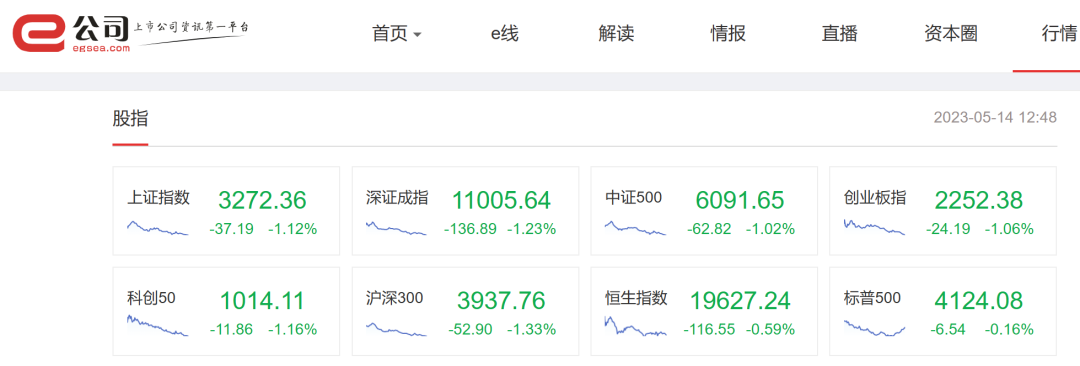Click the -136.89 change figure
The width and height of the screenshot is (1080, 366).
[x=470, y=230]
